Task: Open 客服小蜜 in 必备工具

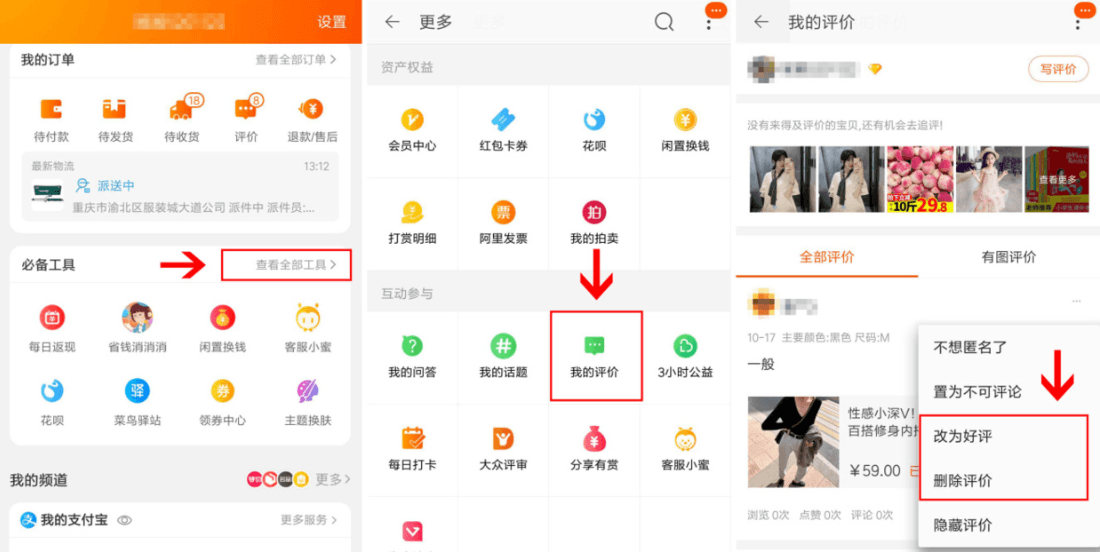Action: click(307, 318)
